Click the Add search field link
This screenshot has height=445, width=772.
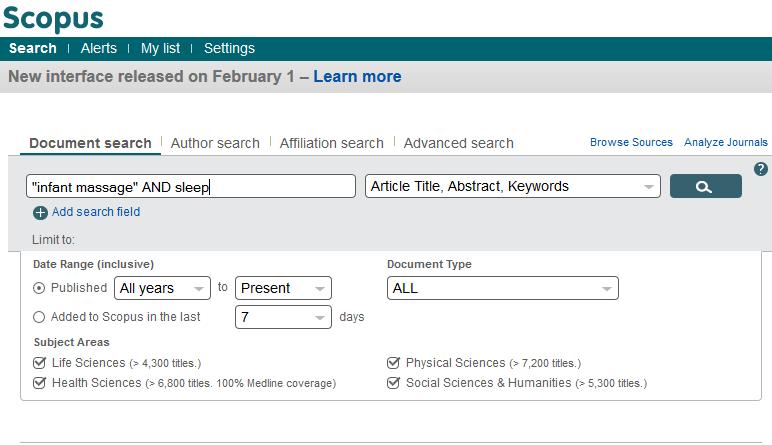click(x=96, y=212)
